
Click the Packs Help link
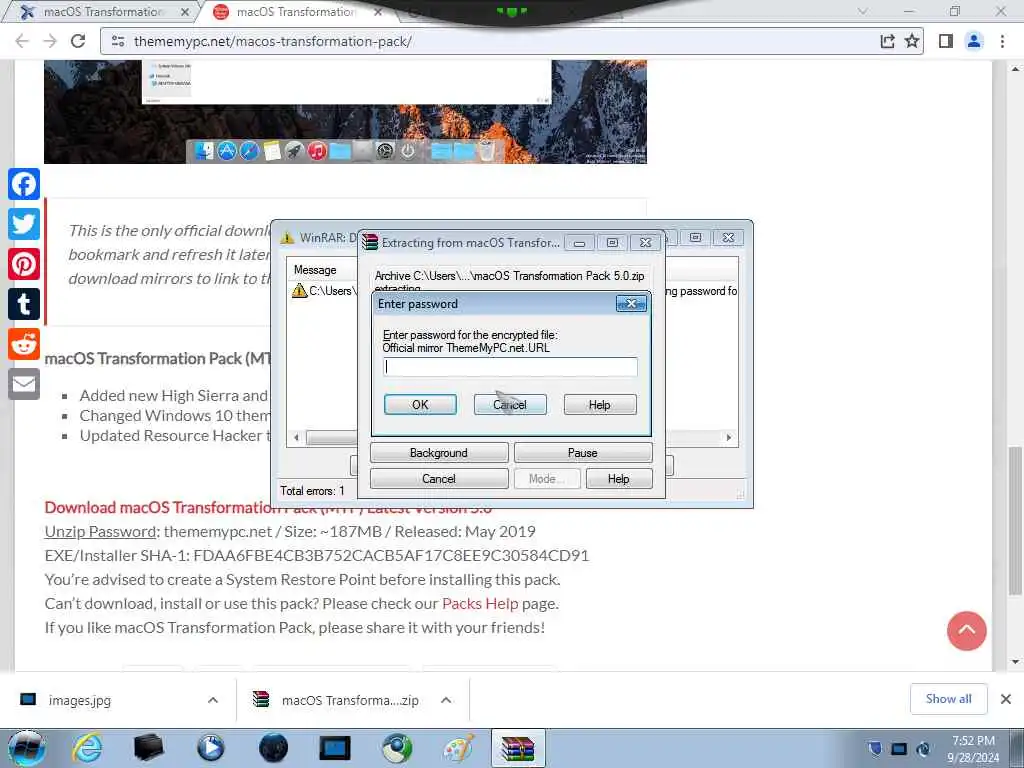click(x=480, y=603)
